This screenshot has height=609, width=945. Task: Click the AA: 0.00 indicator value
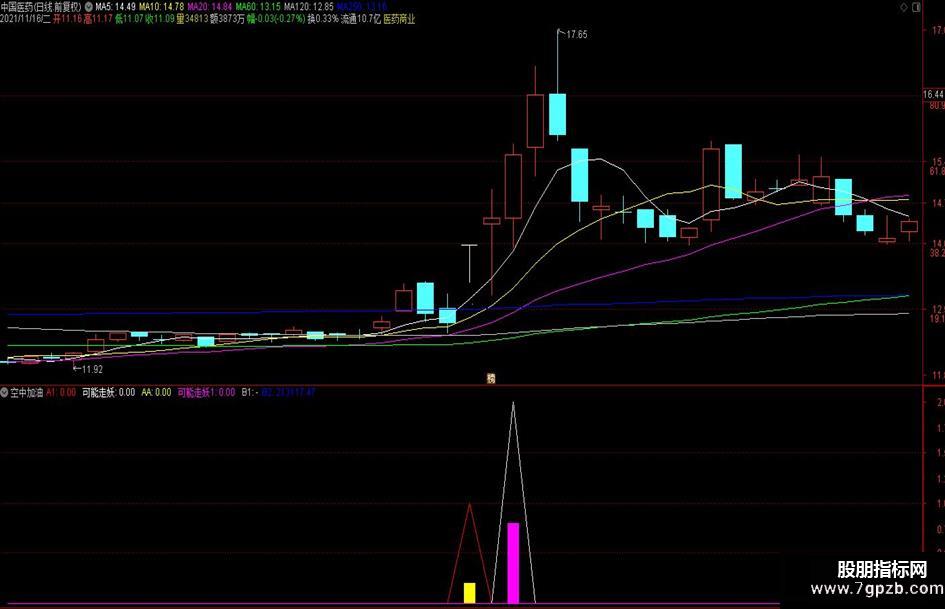tap(156, 393)
